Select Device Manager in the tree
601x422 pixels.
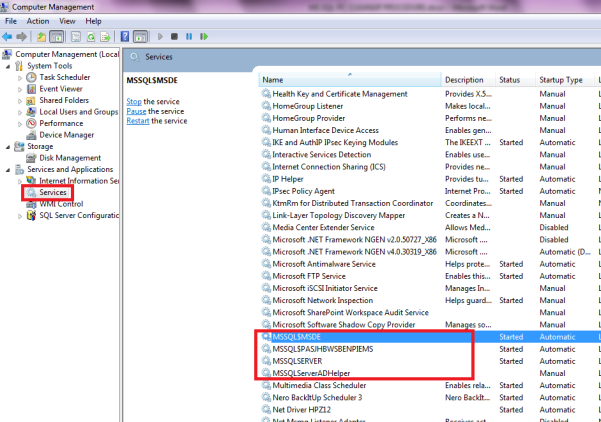coord(66,135)
